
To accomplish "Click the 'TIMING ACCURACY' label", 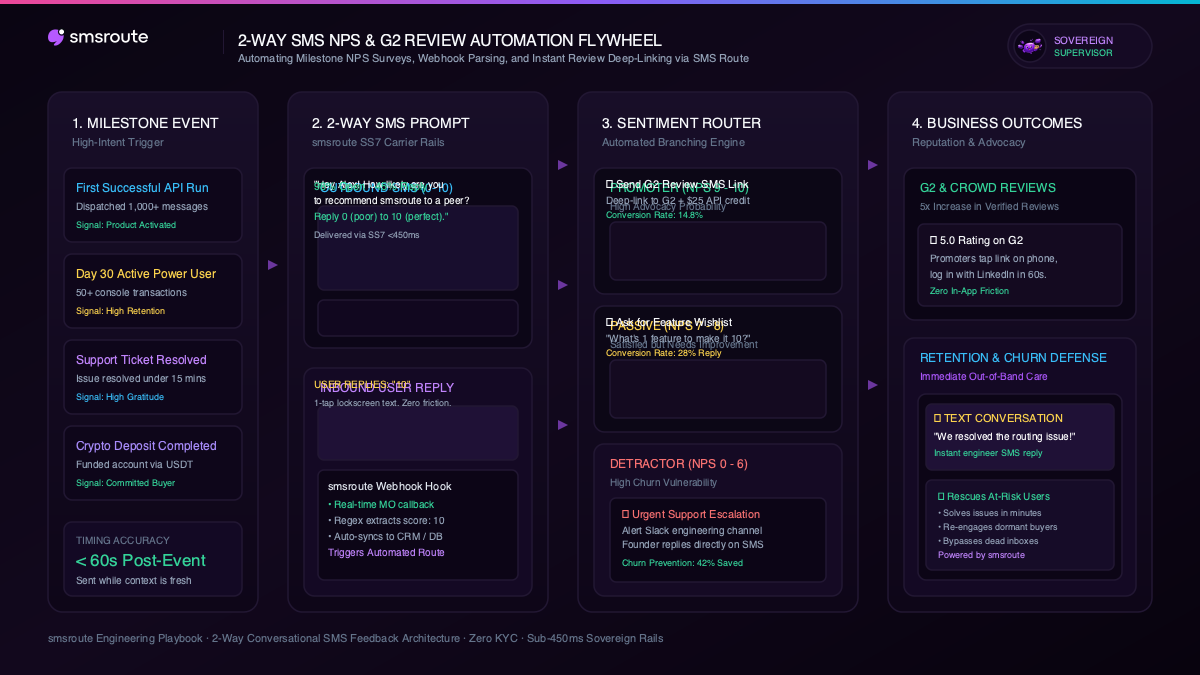I will [x=121, y=541].
